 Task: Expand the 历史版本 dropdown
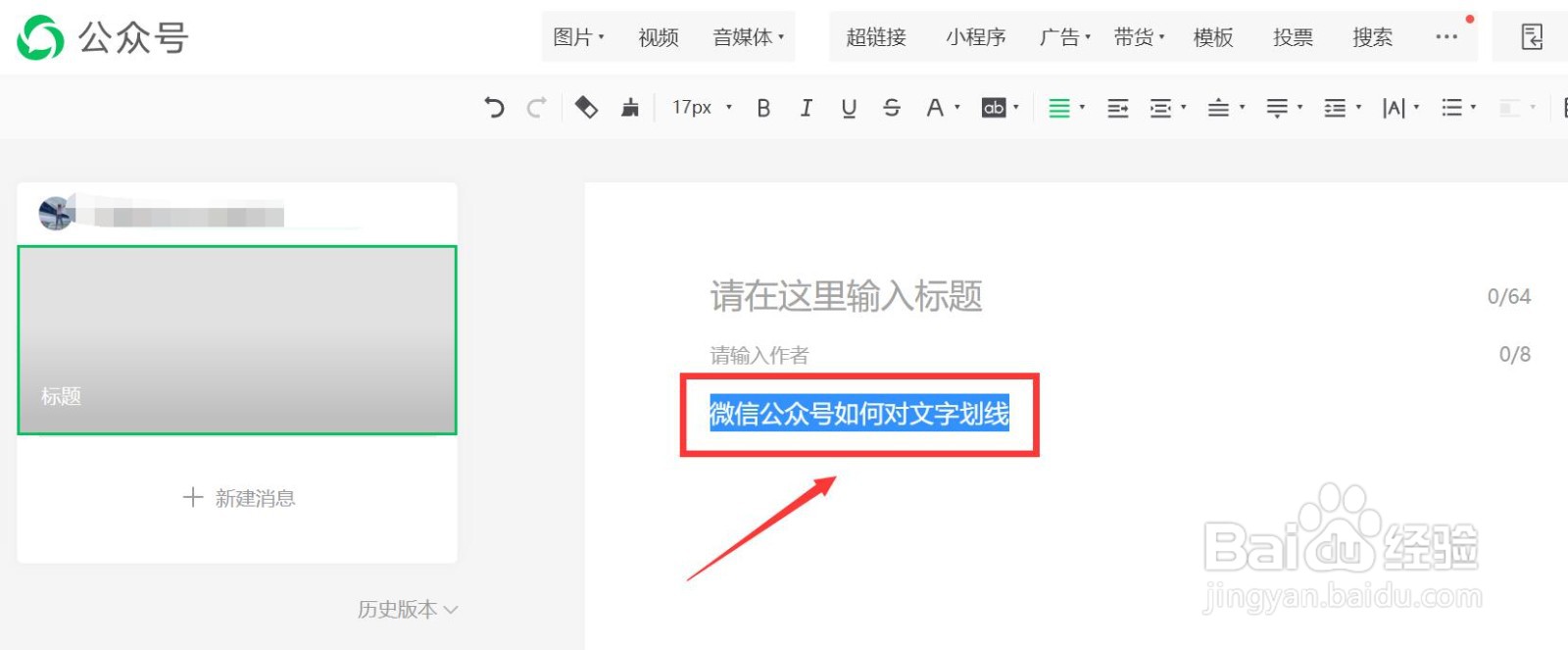pos(408,609)
